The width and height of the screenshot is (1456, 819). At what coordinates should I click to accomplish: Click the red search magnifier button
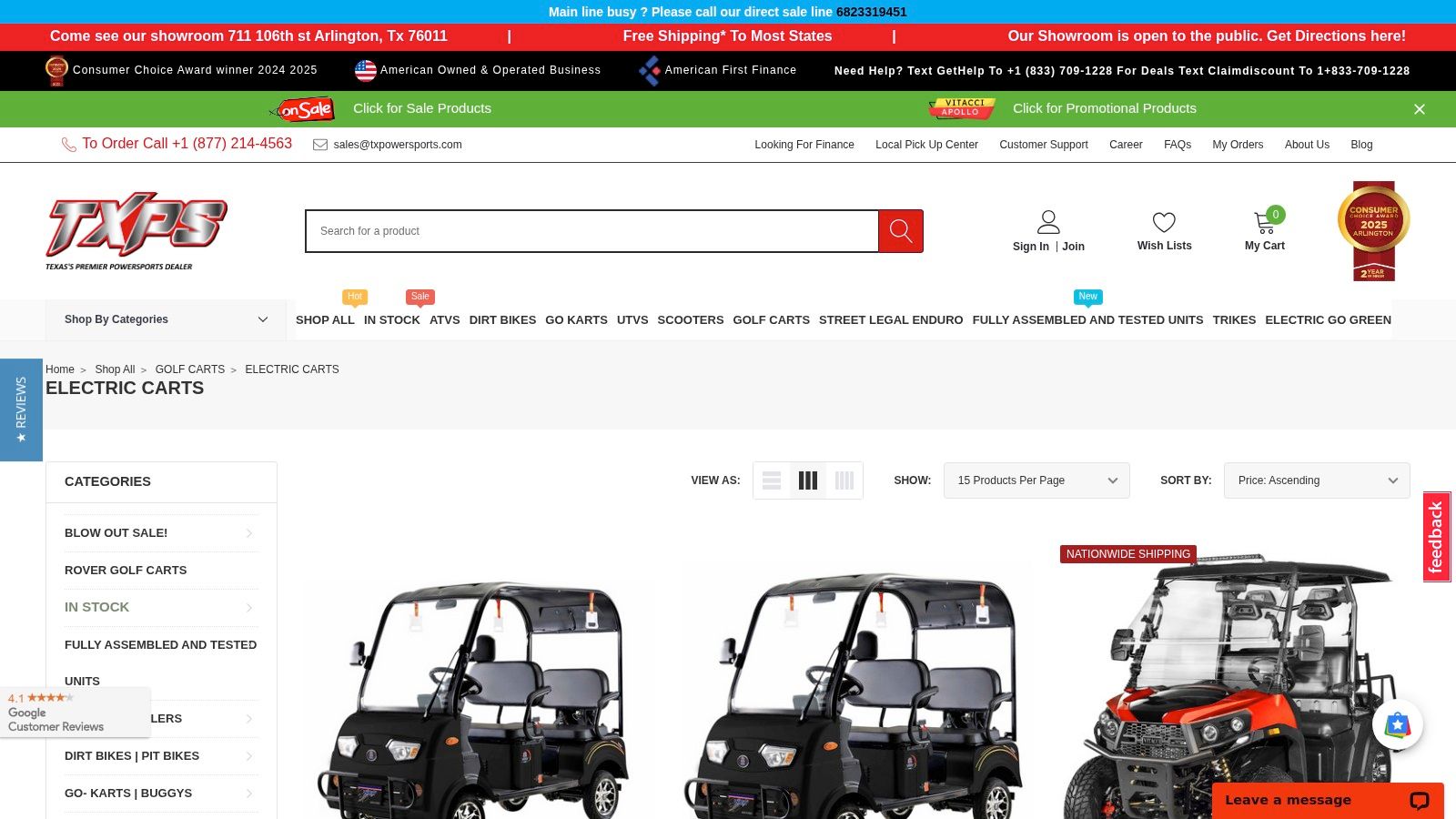tap(901, 231)
